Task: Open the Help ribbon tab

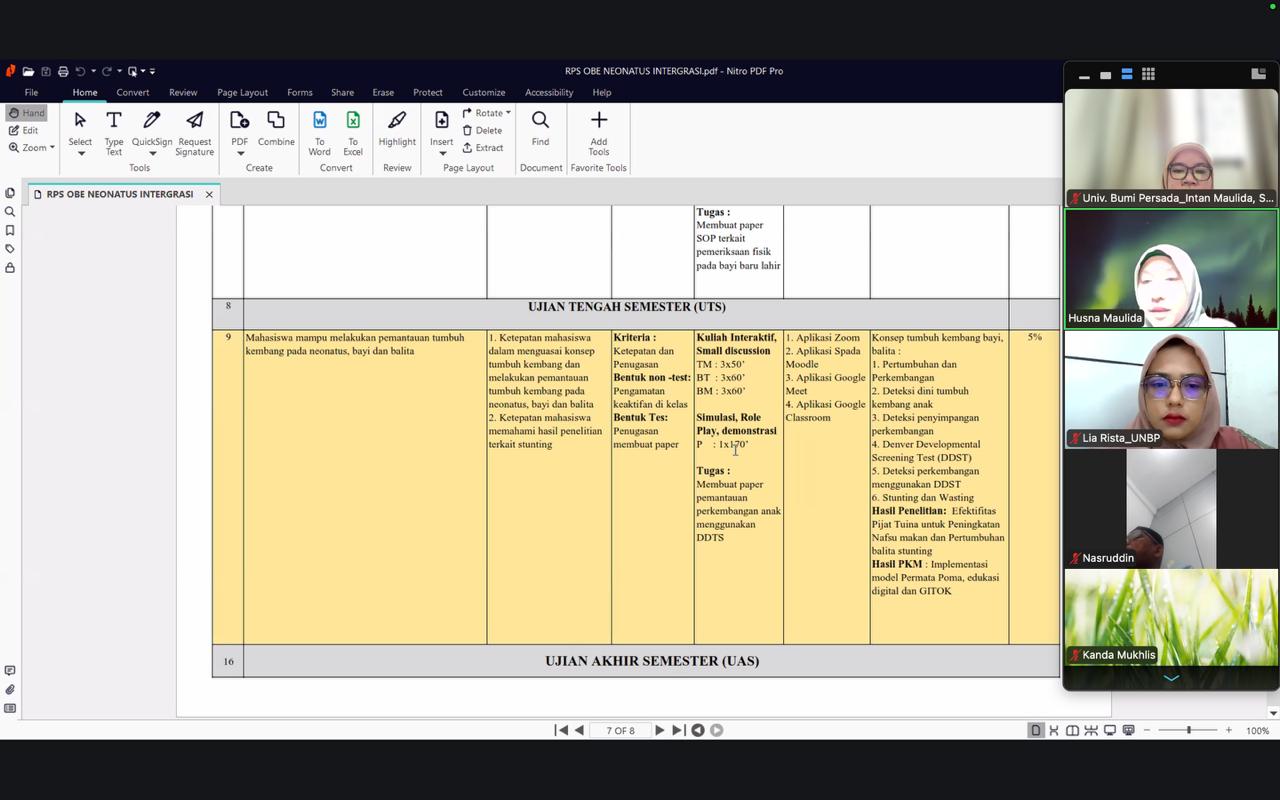Action: tap(601, 92)
